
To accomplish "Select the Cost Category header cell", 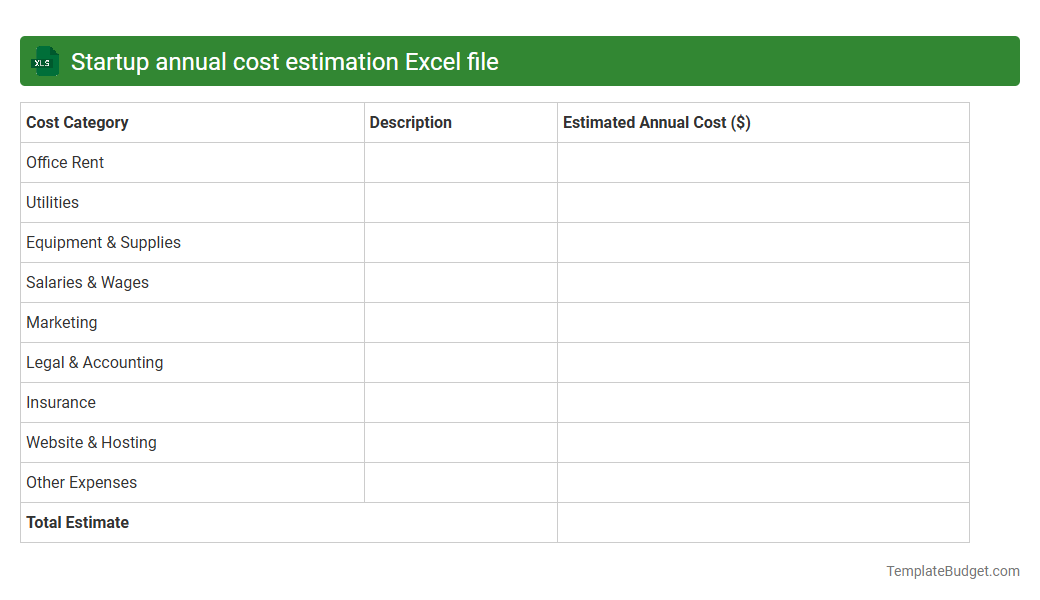I will click(77, 122).
